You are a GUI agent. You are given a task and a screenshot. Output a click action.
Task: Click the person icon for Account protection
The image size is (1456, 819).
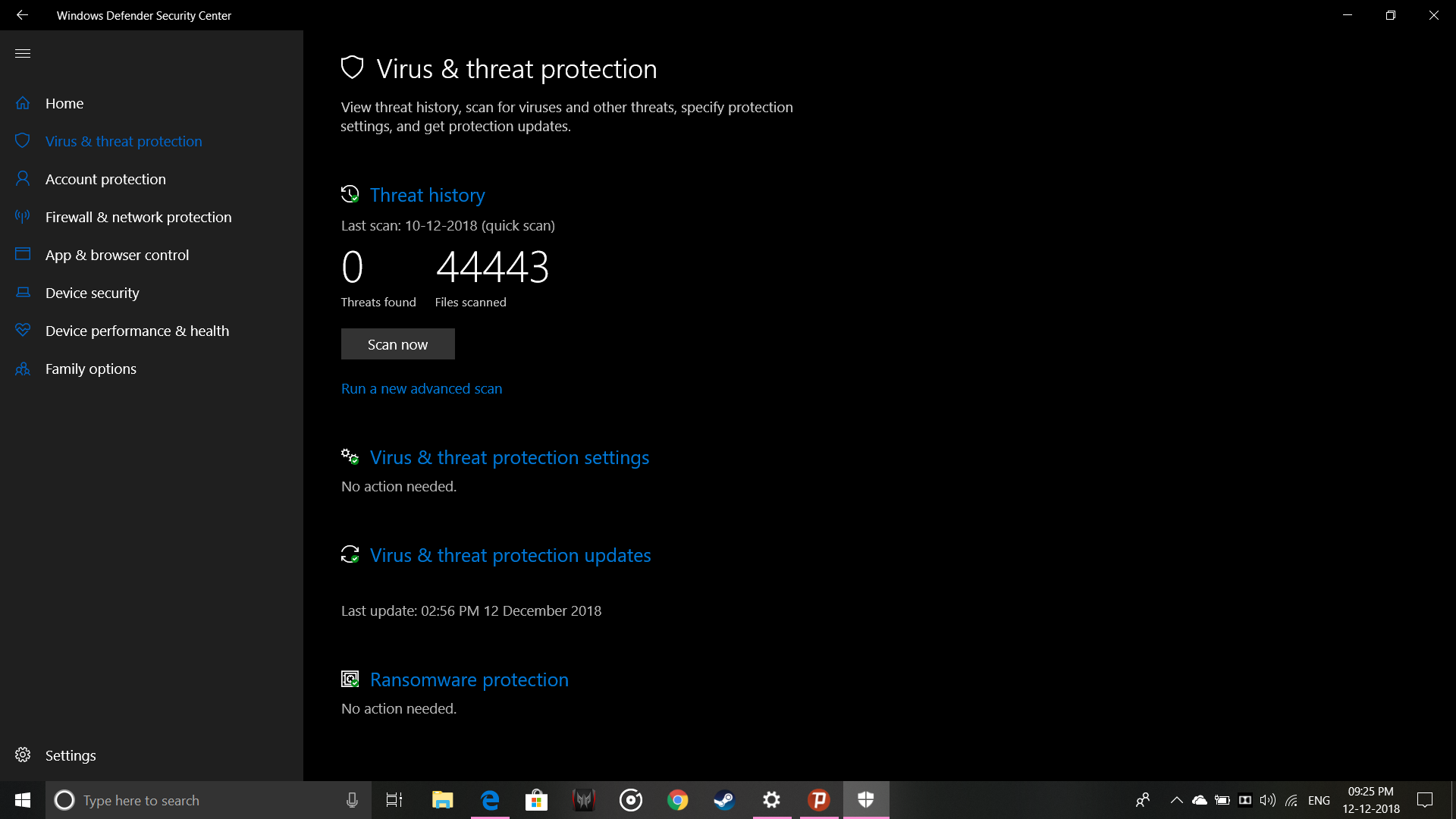23,179
